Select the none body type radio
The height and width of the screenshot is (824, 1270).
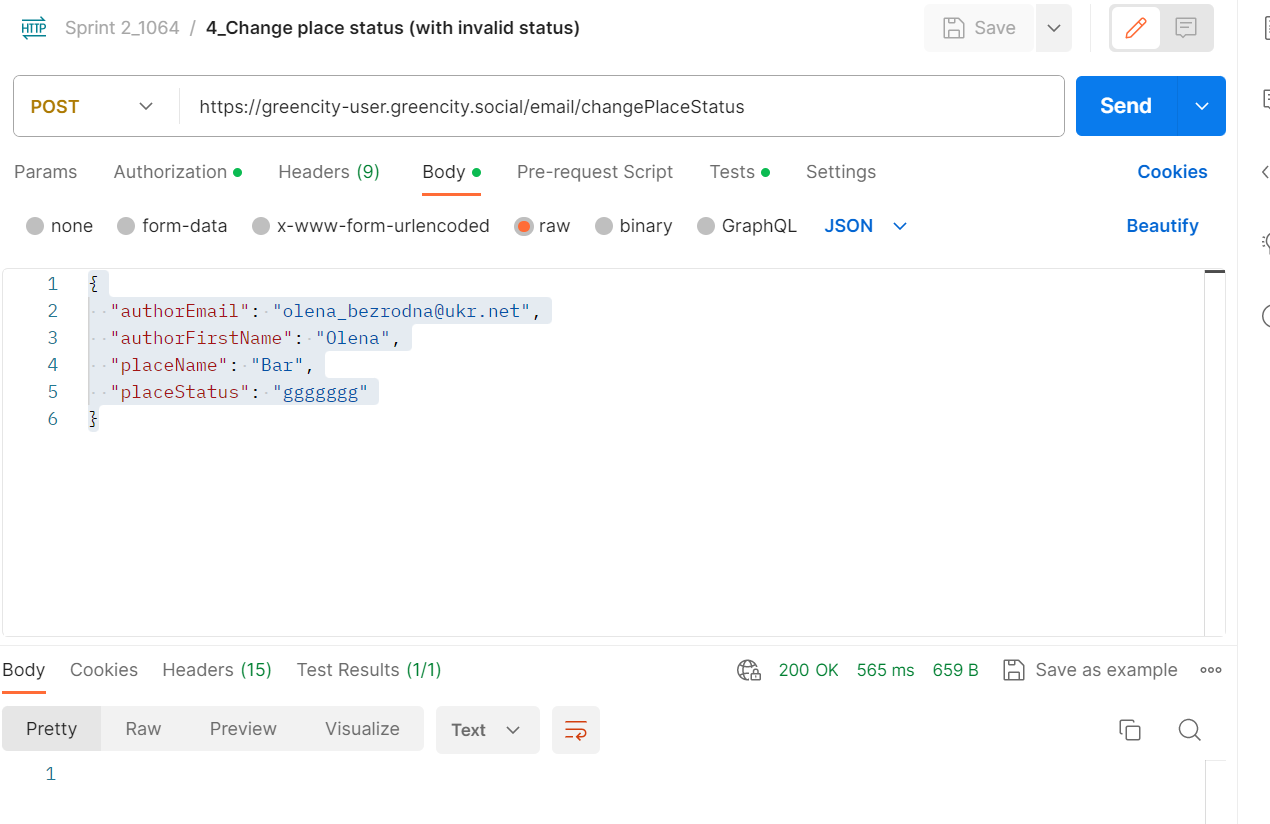click(35, 226)
